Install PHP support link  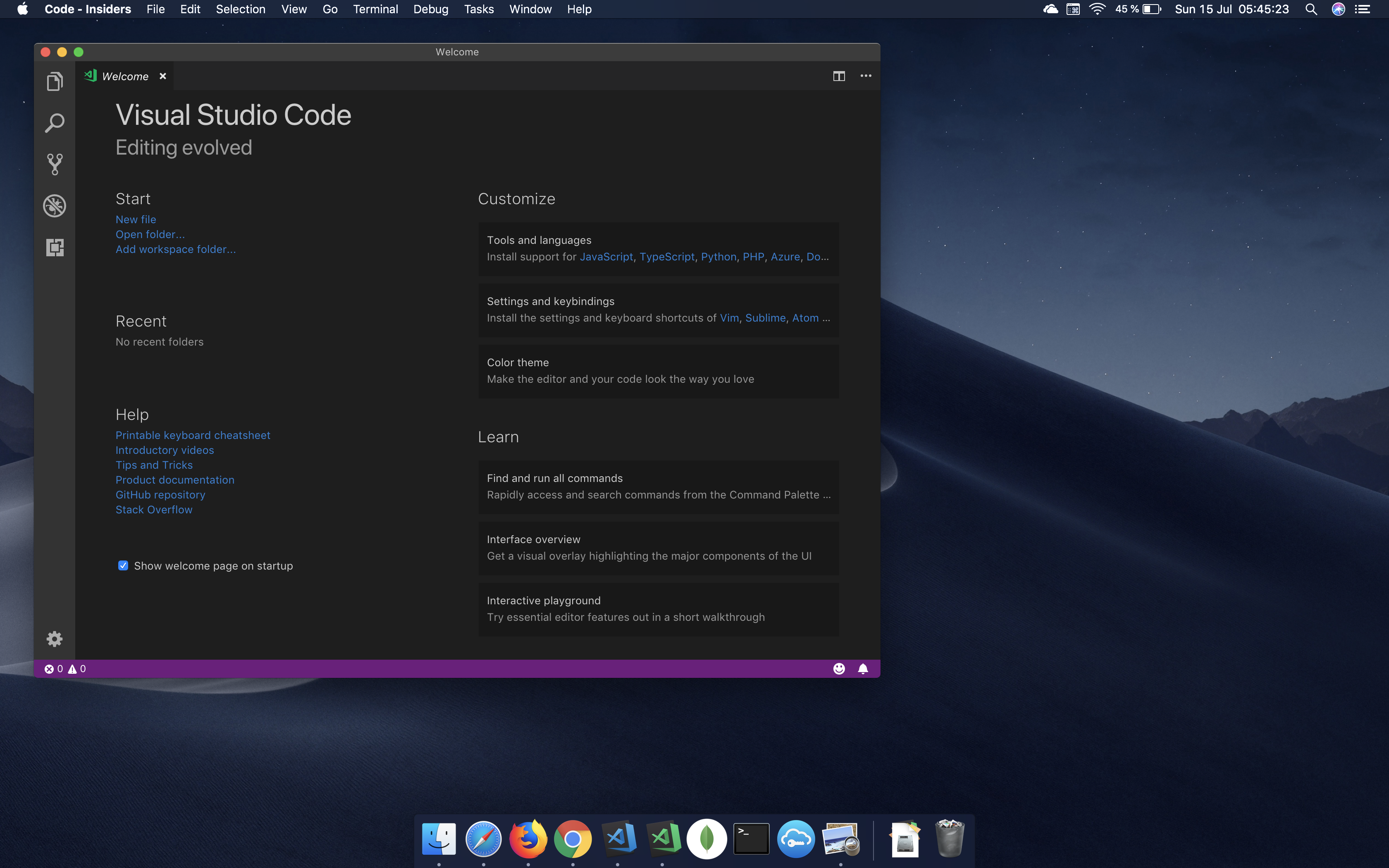click(754, 257)
